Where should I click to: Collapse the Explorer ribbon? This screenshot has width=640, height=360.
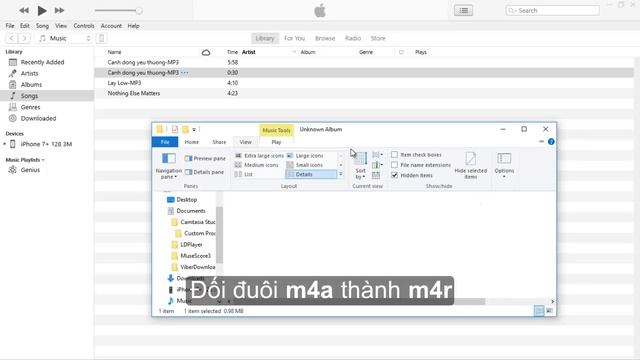(x=541, y=142)
